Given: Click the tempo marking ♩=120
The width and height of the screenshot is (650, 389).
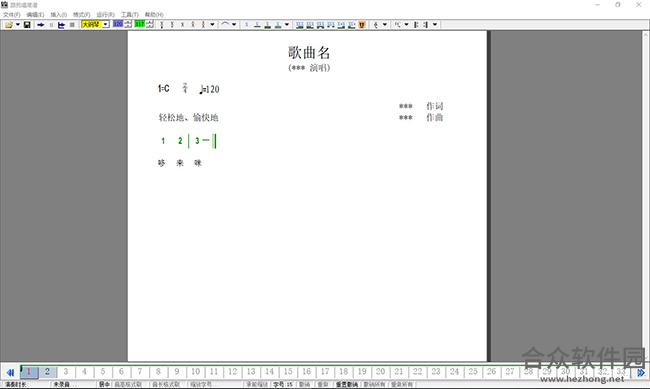Looking at the screenshot, I should click(209, 89).
